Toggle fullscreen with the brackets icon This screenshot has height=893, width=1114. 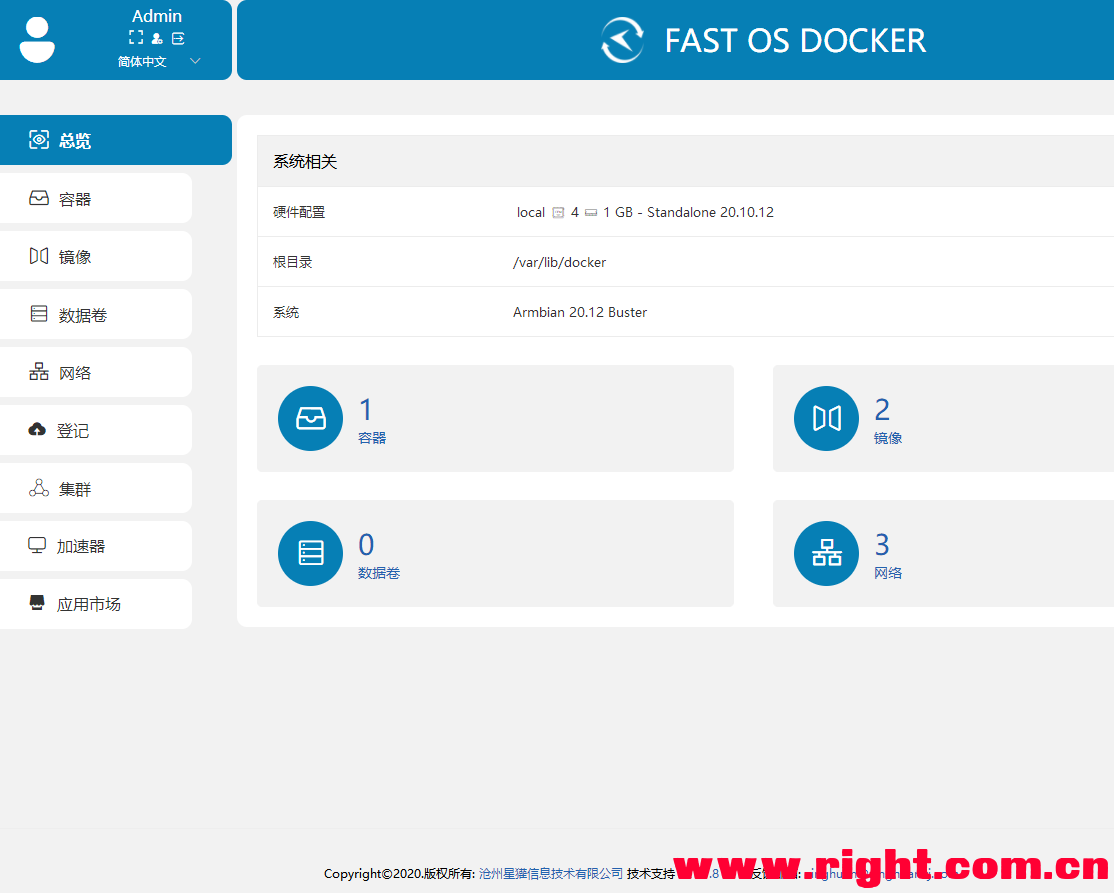tap(136, 38)
